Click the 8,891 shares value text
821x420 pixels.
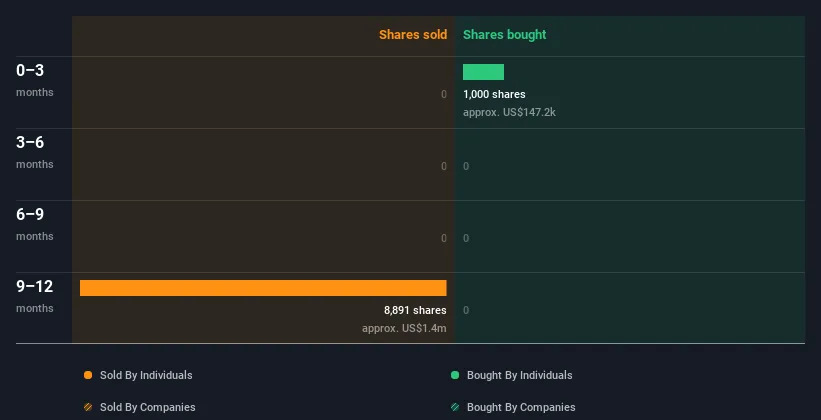click(x=415, y=310)
